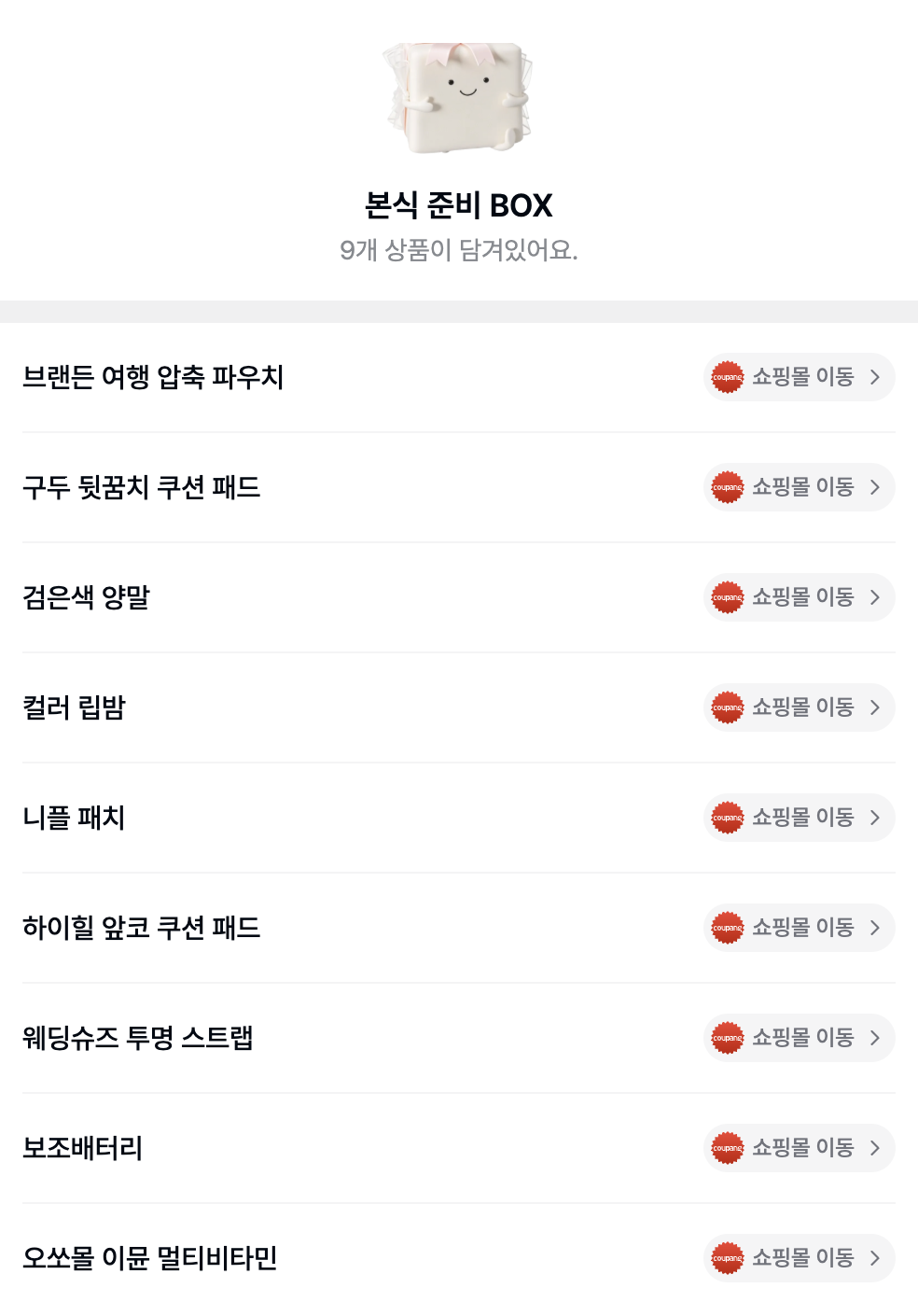This screenshot has height=1316, width=918.
Task: Click Coupang icon beside 브랜든 여행 압축 파우치
Action: click(x=727, y=377)
